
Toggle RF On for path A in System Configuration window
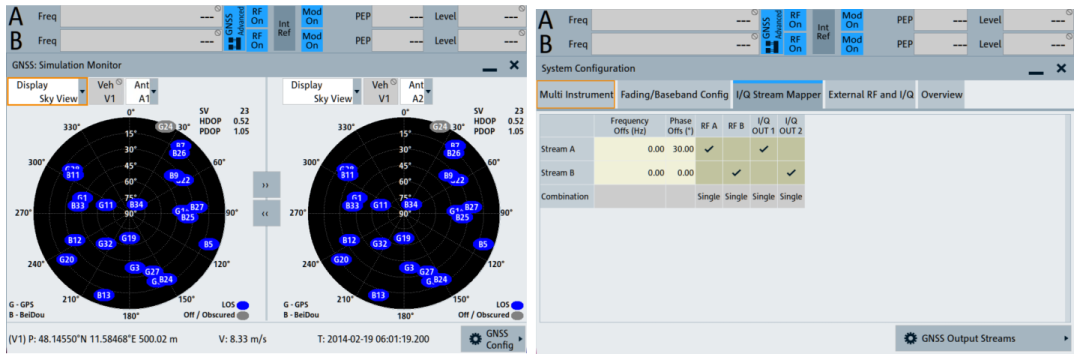click(x=795, y=20)
